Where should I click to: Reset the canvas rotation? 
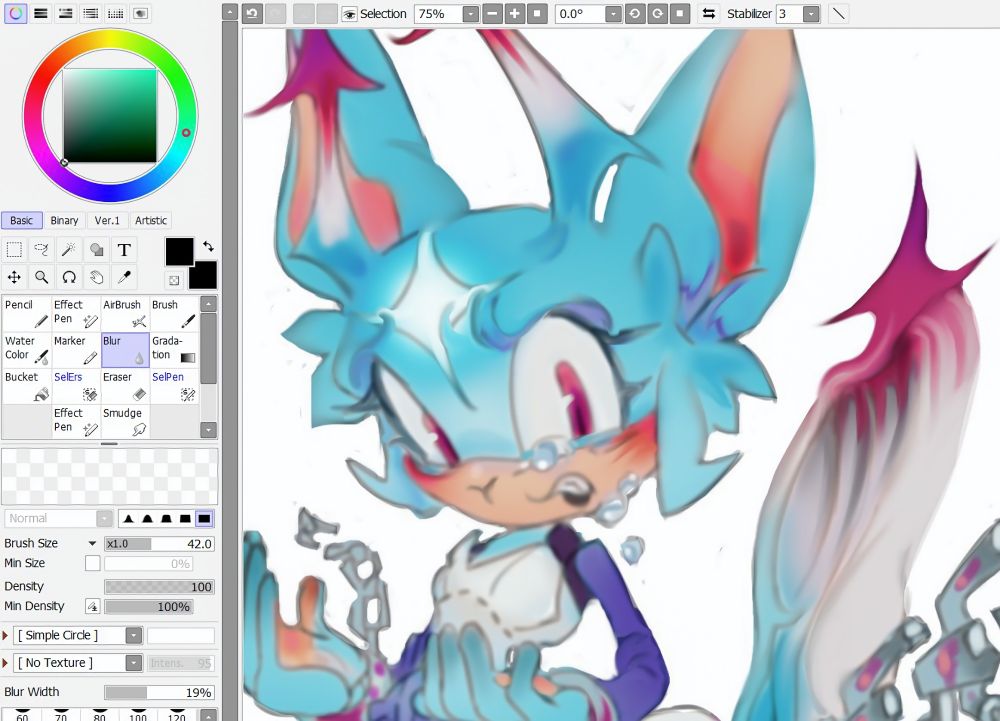tap(680, 14)
